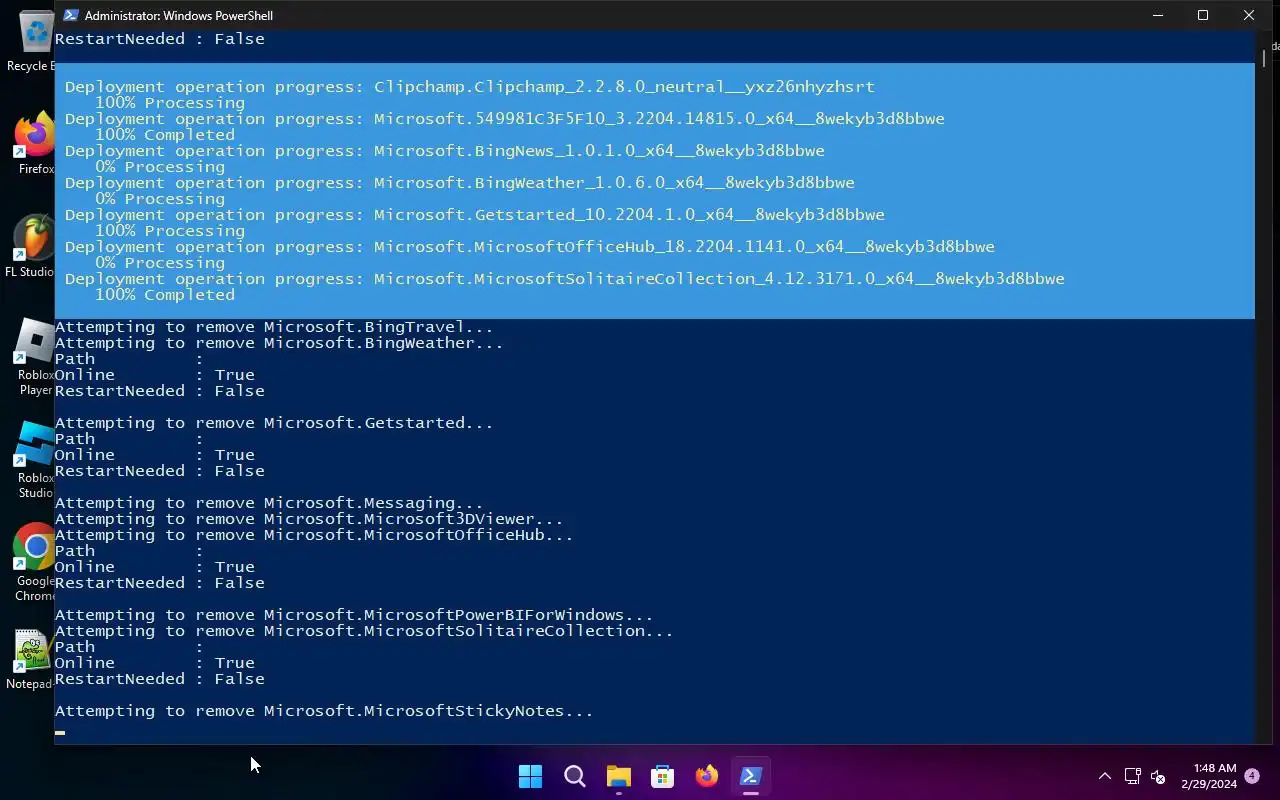Show hidden system tray icons
Viewport: 1280px width, 800px height.
pyautogui.click(x=1104, y=776)
